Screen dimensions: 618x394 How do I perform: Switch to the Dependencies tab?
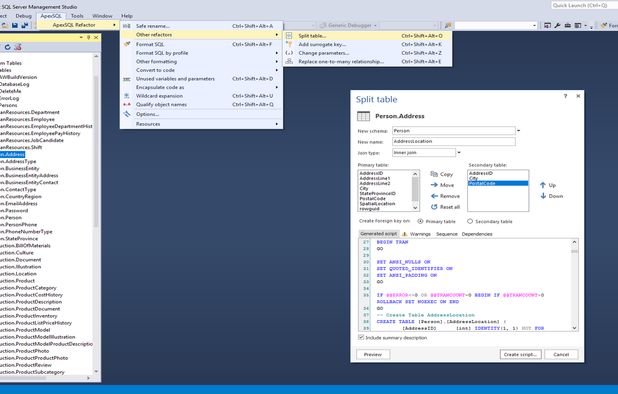(x=477, y=234)
